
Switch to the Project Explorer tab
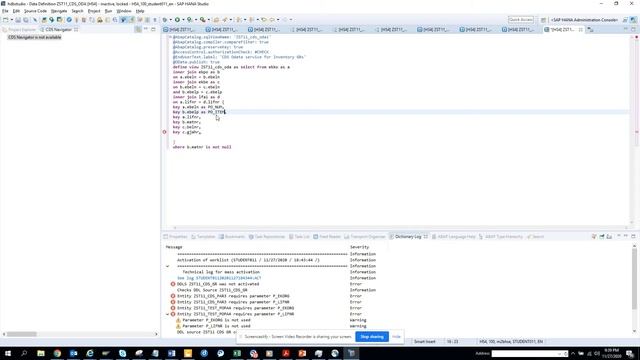19,29
